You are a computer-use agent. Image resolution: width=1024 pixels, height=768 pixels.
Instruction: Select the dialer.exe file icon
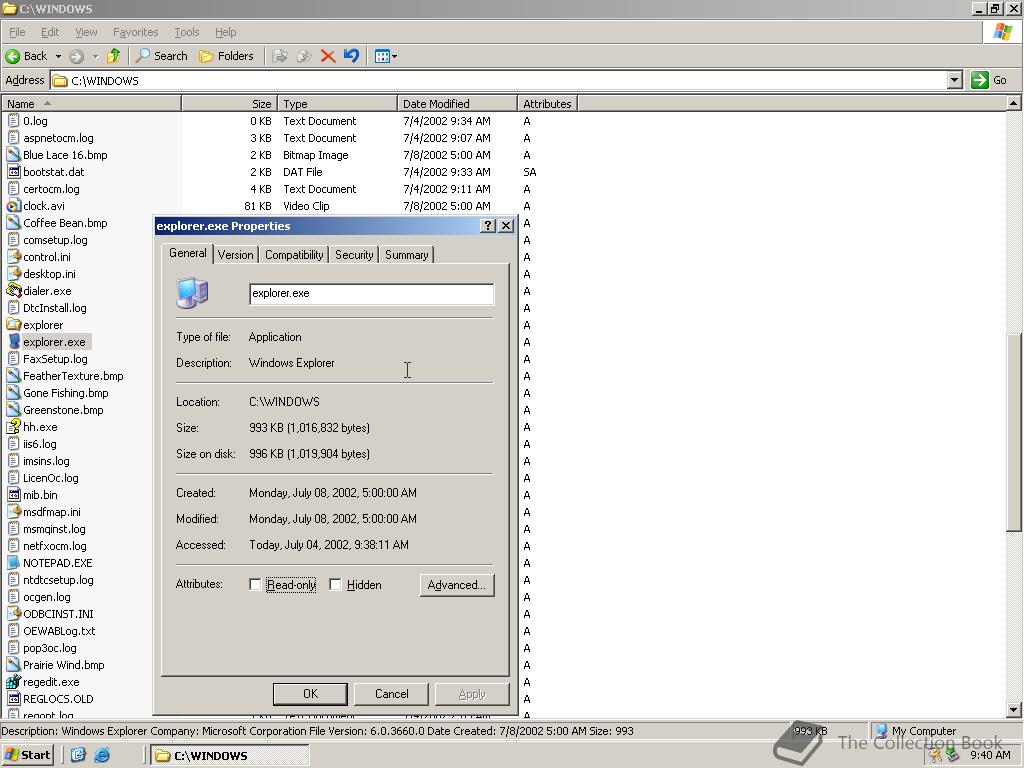(14, 291)
